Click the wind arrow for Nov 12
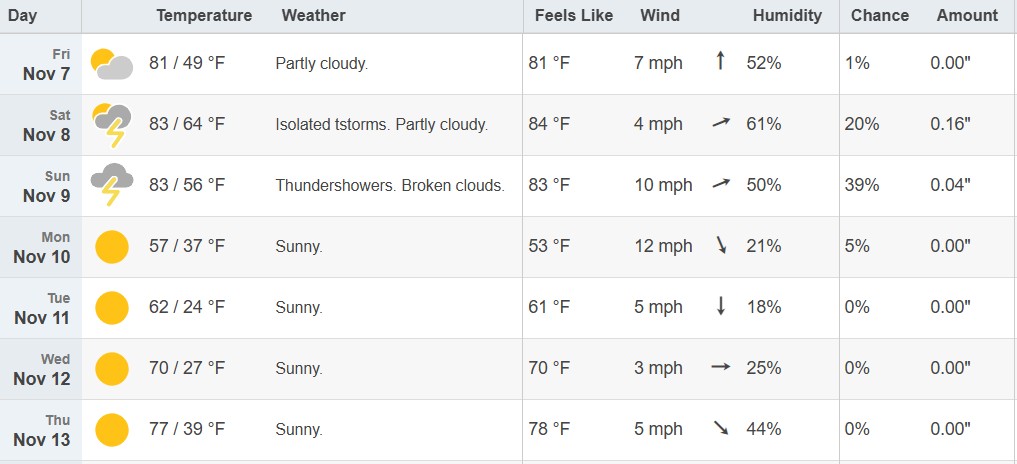The width and height of the screenshot is (1017, 464). click(x=720, y=367)
